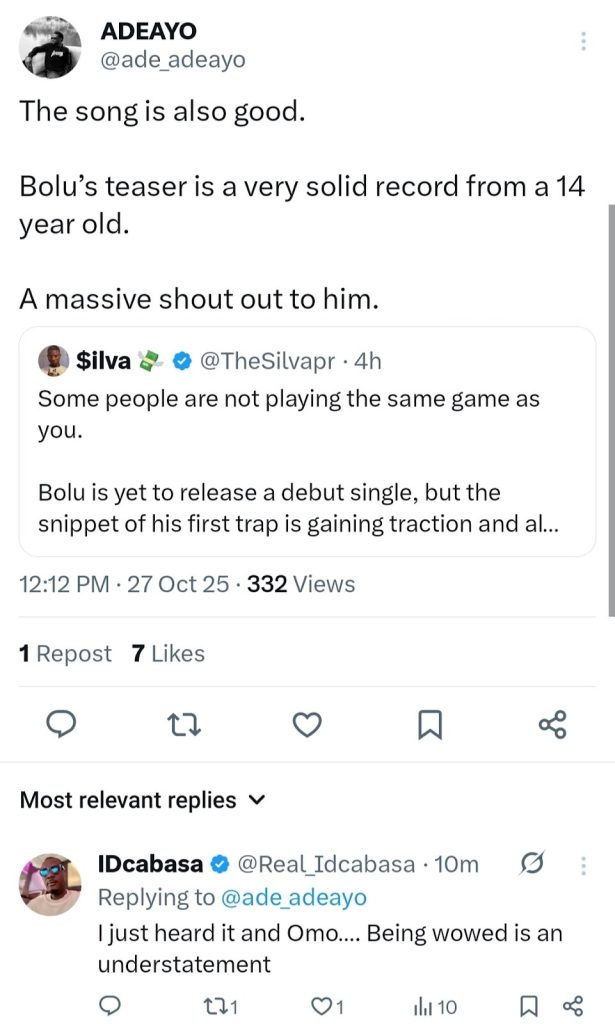Image resolution: width=615 pixels, height=1024 pixels.
Task: Open ADEAYO's profile picture
Action: pos(51,47)
